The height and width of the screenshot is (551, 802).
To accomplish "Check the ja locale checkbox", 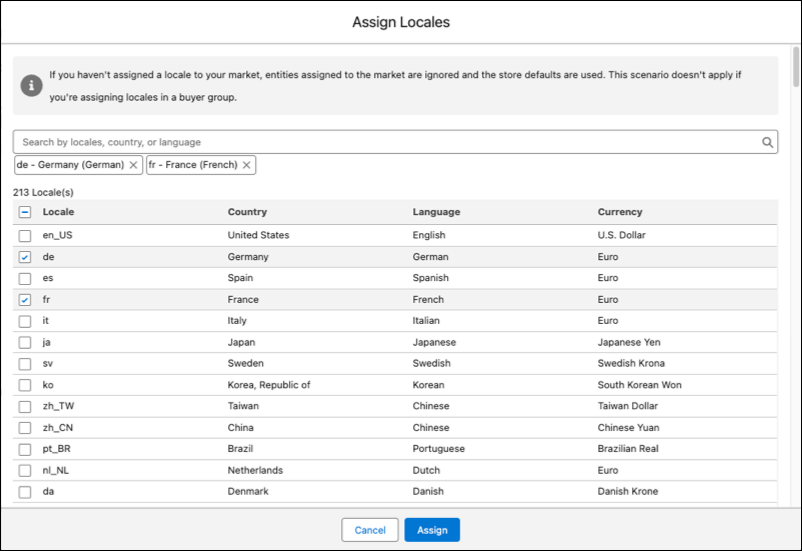I will coord(25,342).
